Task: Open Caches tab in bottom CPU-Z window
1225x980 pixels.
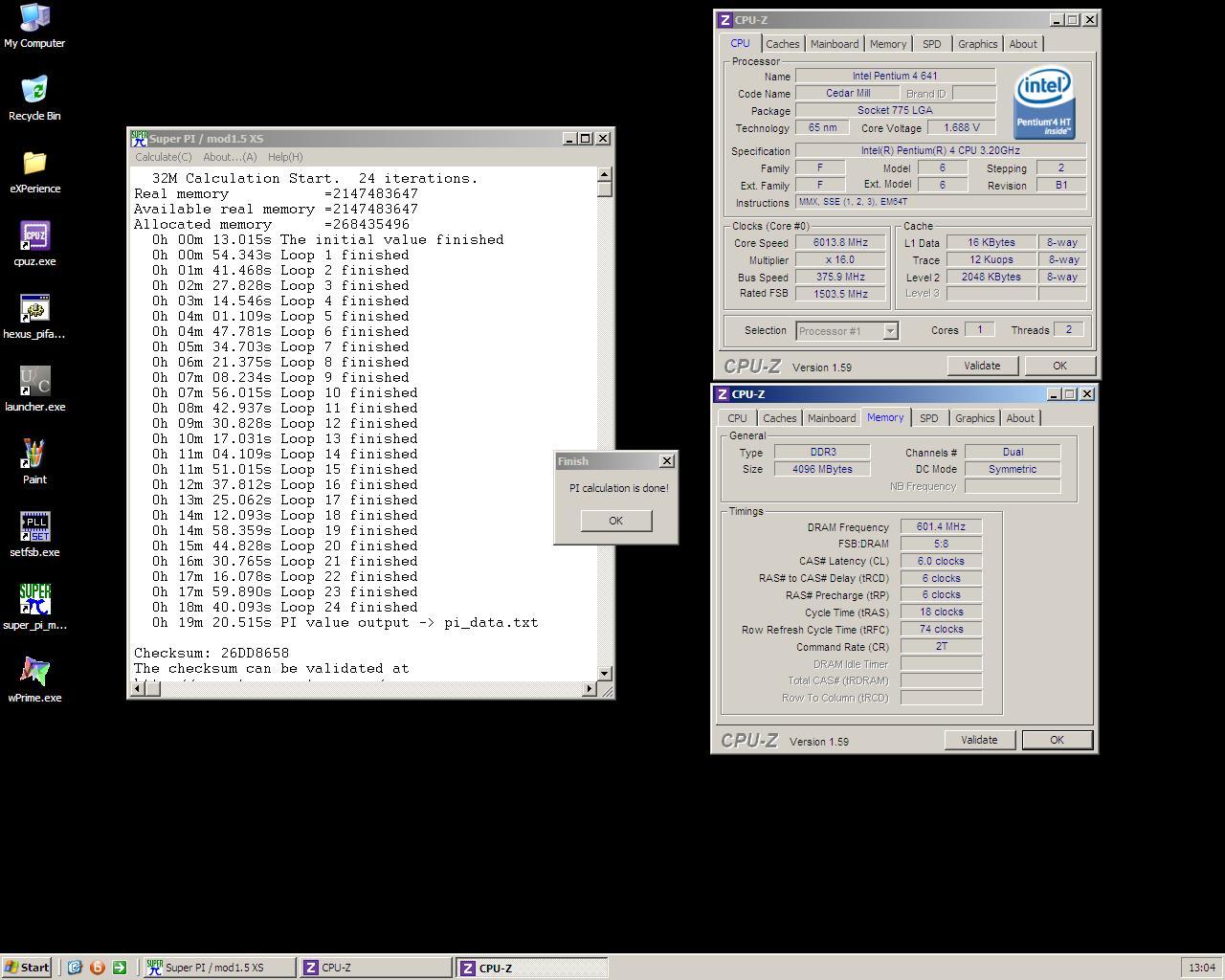Action: click(x=779, y=418)
